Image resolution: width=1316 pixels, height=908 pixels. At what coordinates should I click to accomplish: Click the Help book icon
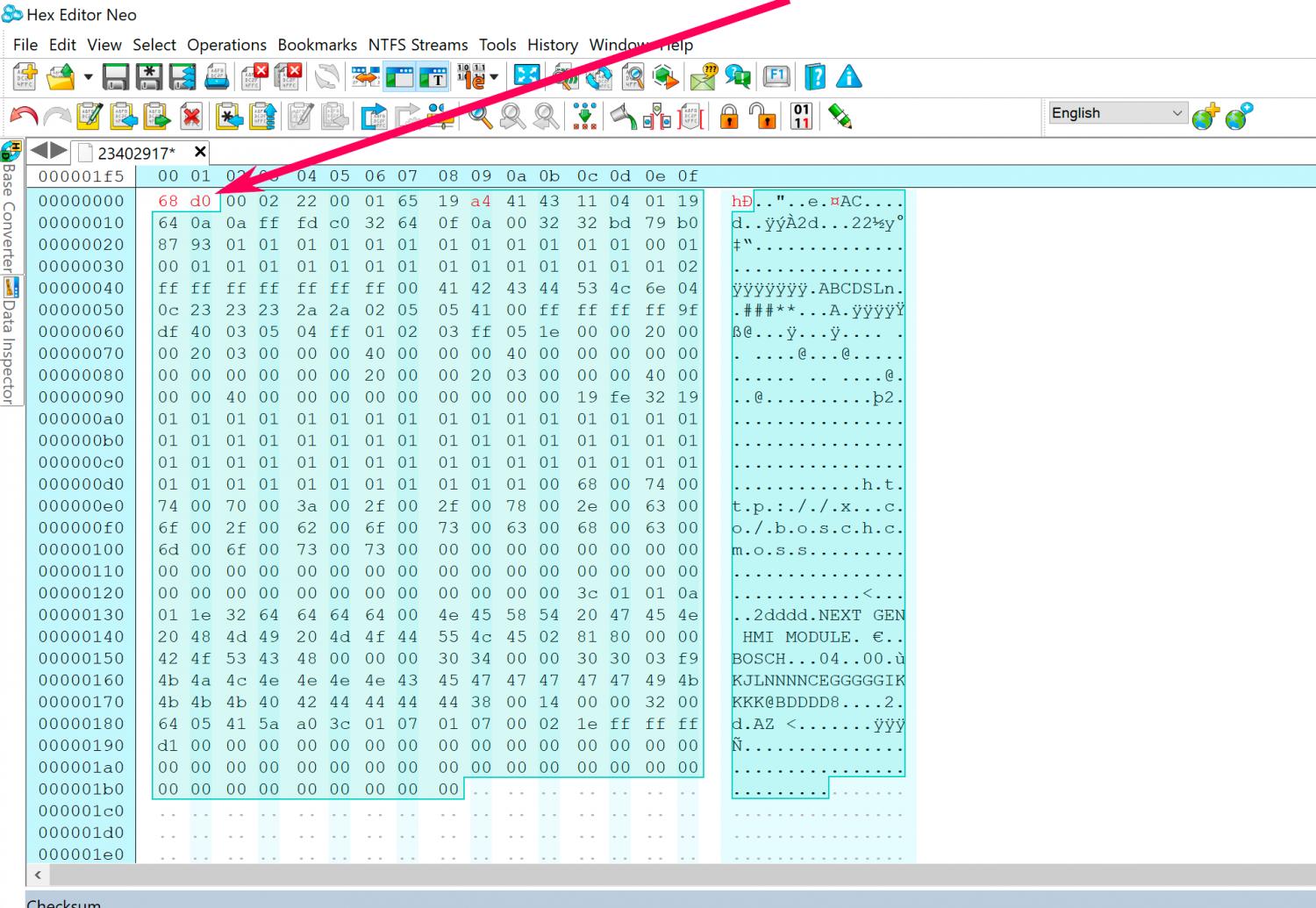click(x=815, y=77)
